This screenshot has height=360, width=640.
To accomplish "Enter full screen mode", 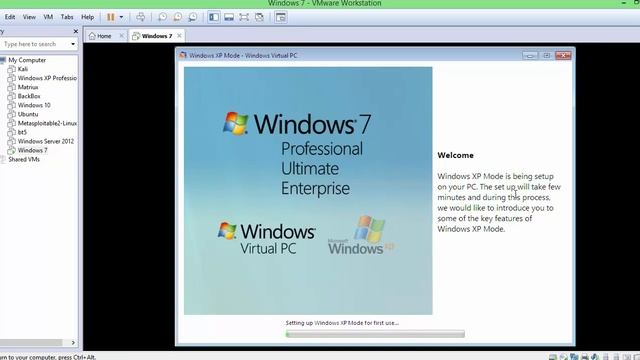I will [x=244, y=17].
